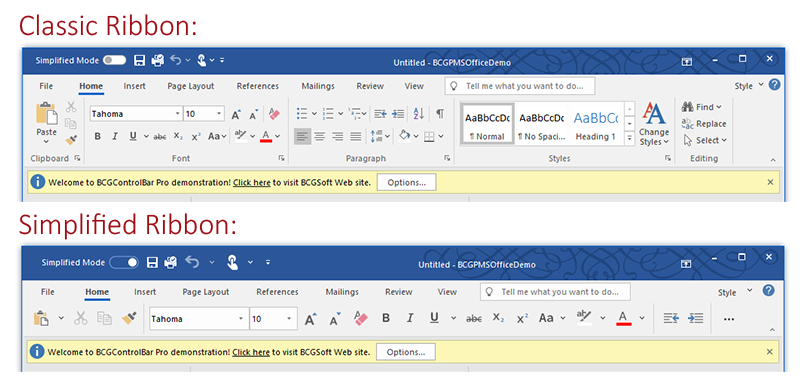This screenshot has width=808, height=388.
Task: Toggle Italic in Simplified Ribbon
Action: 410,318
